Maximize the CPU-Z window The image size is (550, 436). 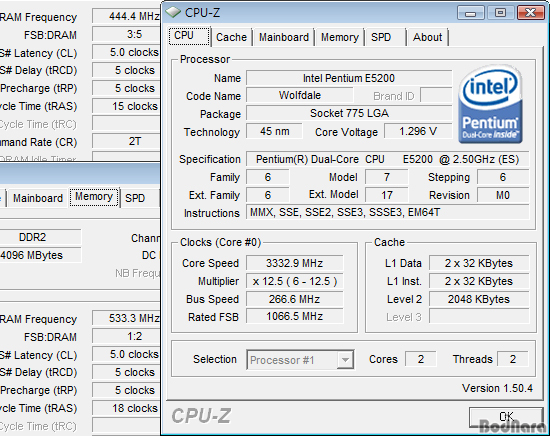pos(500,13)
